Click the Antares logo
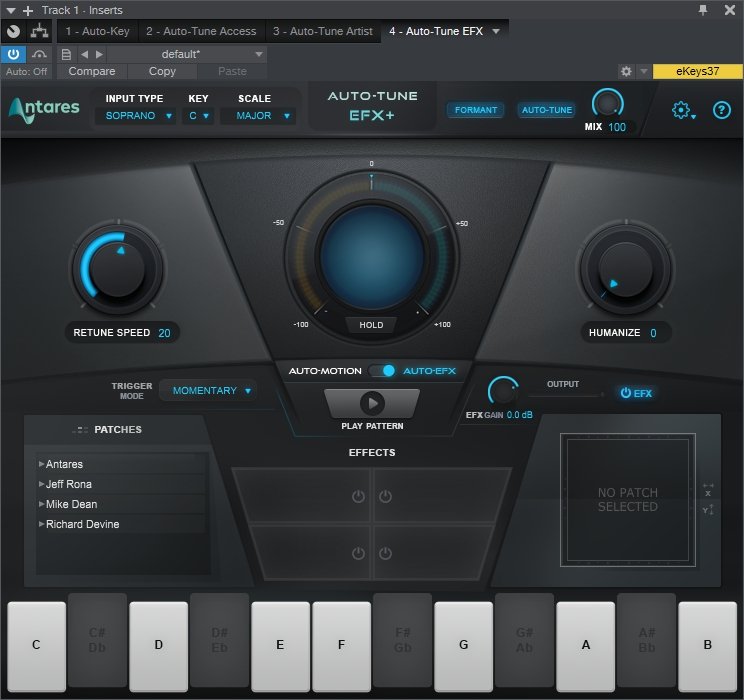 click(x=45, y=110)
